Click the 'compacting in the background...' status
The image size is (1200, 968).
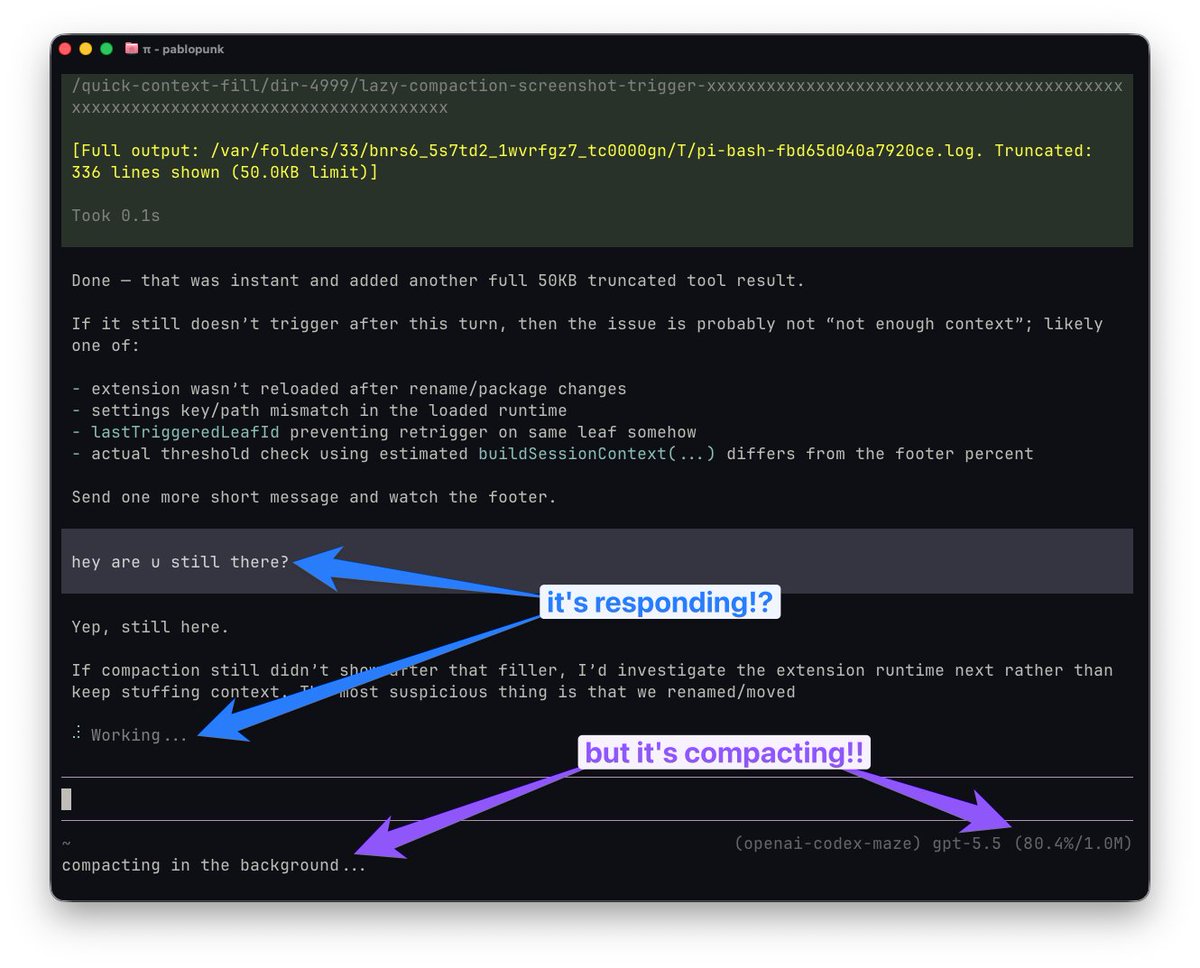click(214, 866)
